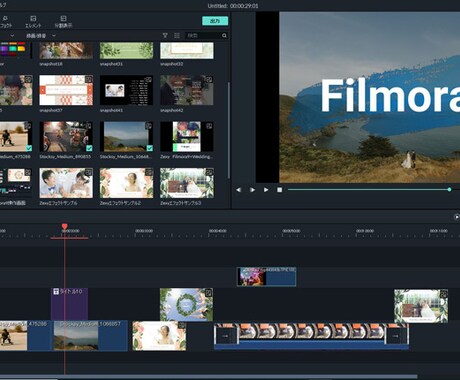Select the Stocksy 475288 clip on timeline
Viewport: 460px width, 380px height.
[x=25, y=335]
